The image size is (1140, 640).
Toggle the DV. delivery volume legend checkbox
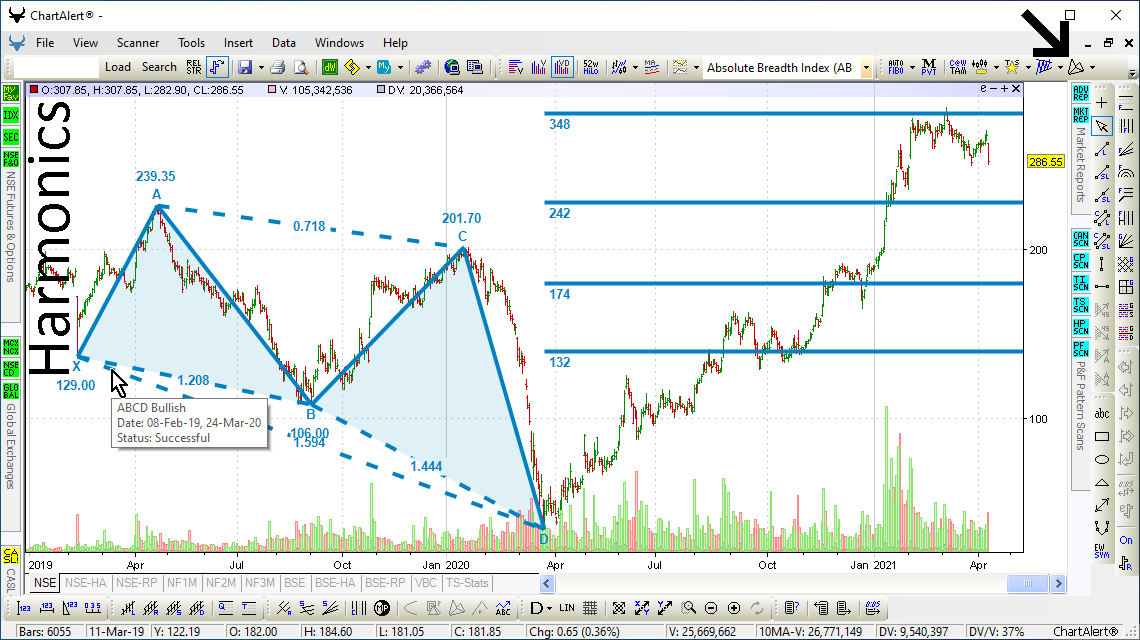pyautogui.click(x=381, y=89)
